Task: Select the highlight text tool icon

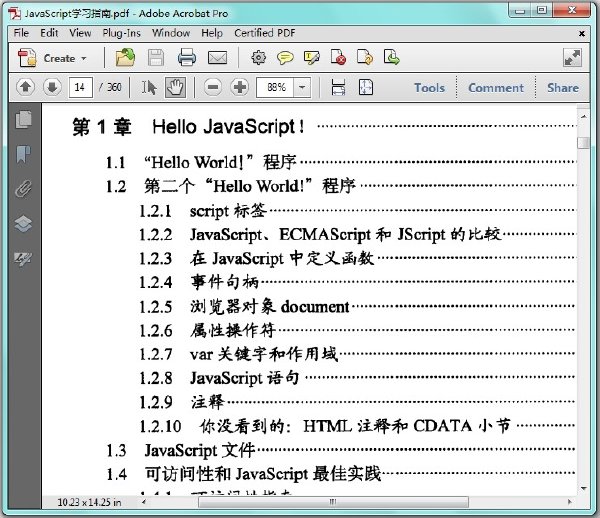Action: click(x=311, y=58)
